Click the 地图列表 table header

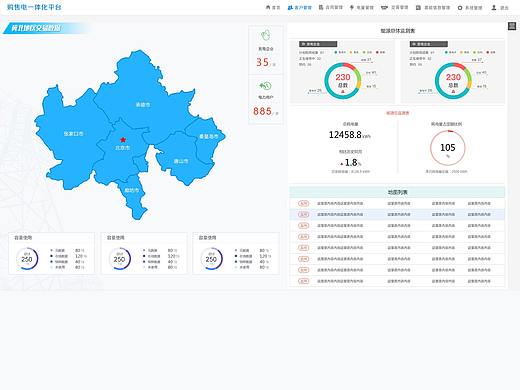[397, 192]
